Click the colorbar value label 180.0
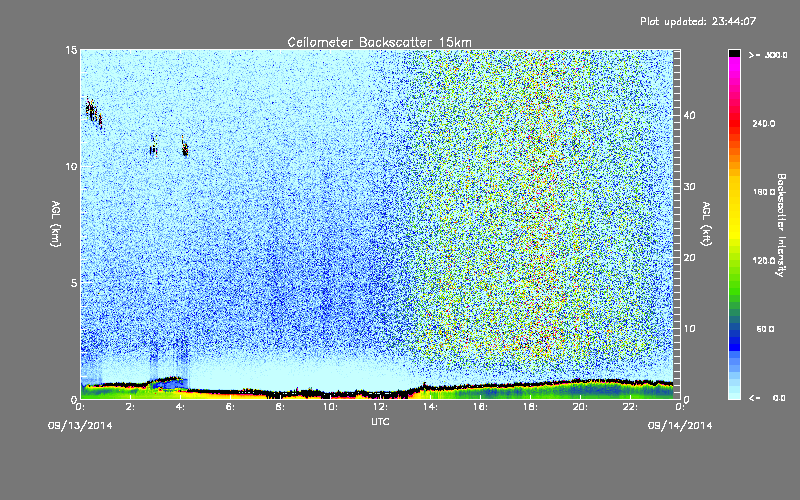The image size is (800, 500). [x=764, y=192]
